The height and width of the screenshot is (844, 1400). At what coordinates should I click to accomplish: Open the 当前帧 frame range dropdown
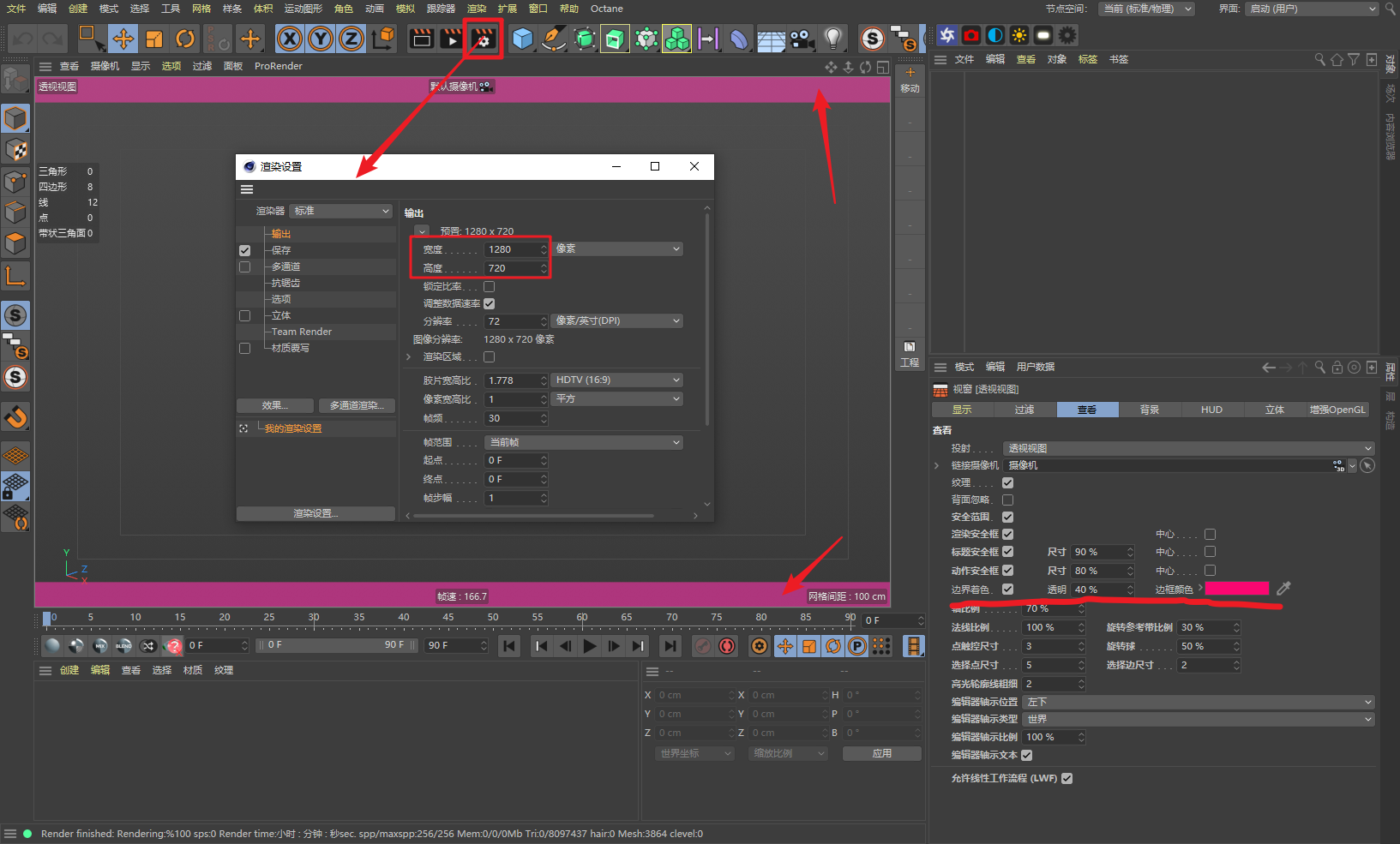(584, 442)
